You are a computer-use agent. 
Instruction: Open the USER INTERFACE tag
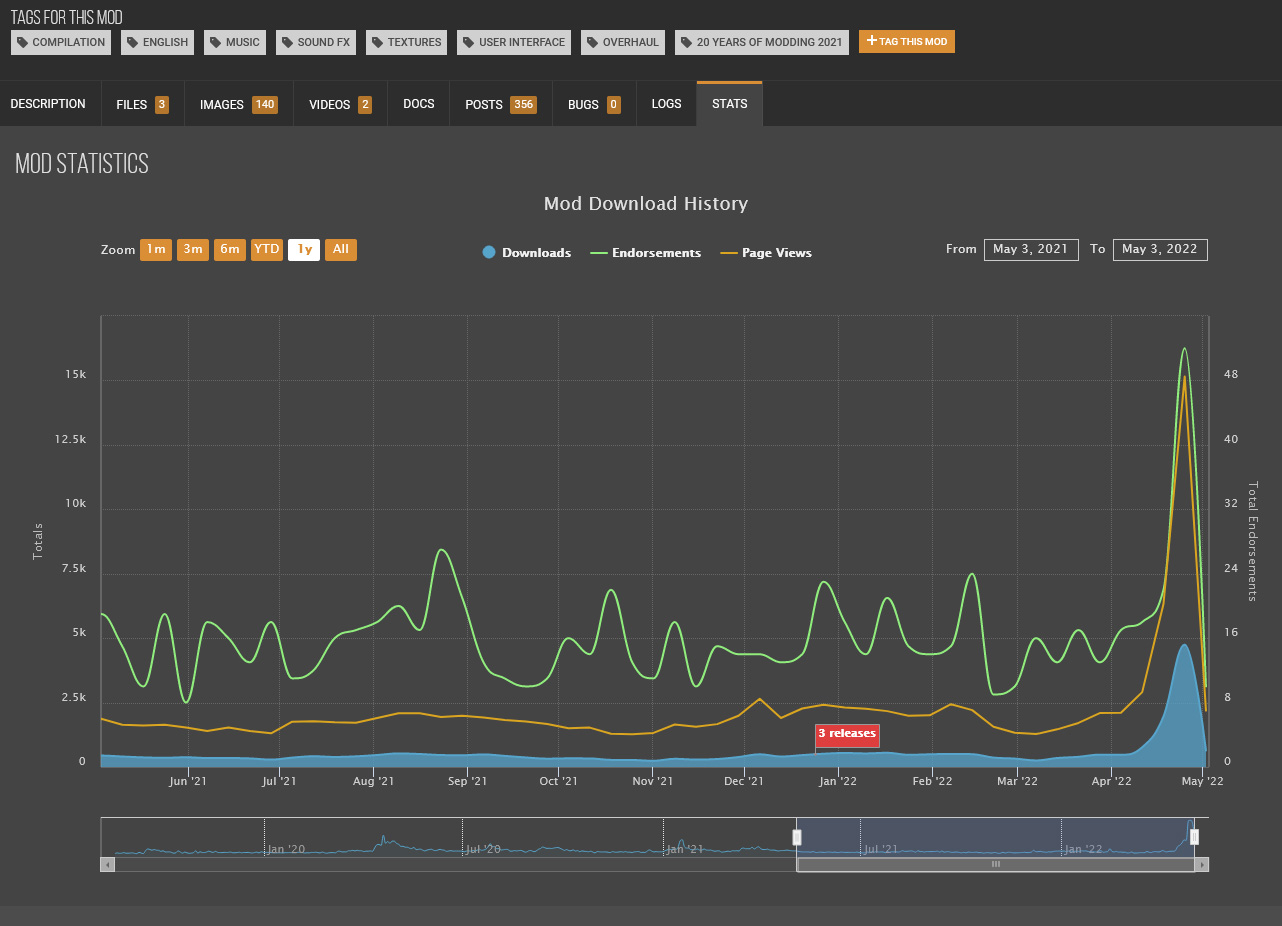[x=514, y=42]
